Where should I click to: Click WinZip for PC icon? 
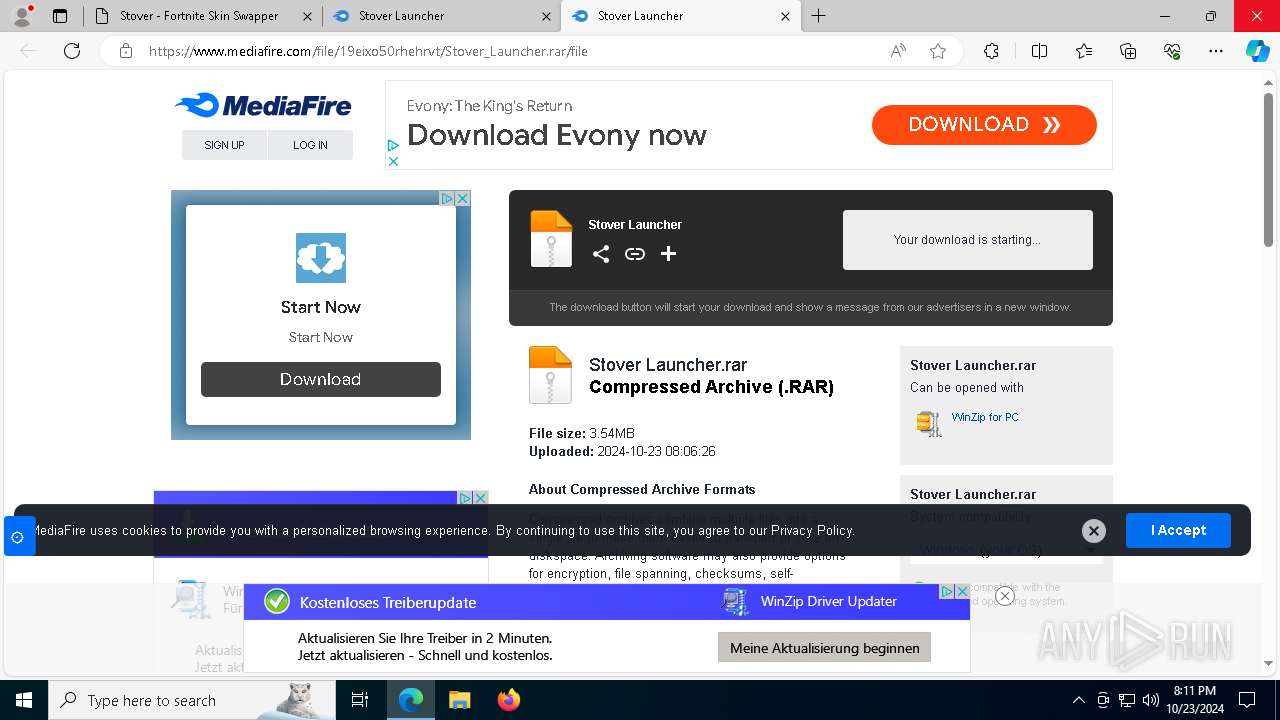pyautogui.click(x=929, y=424)
